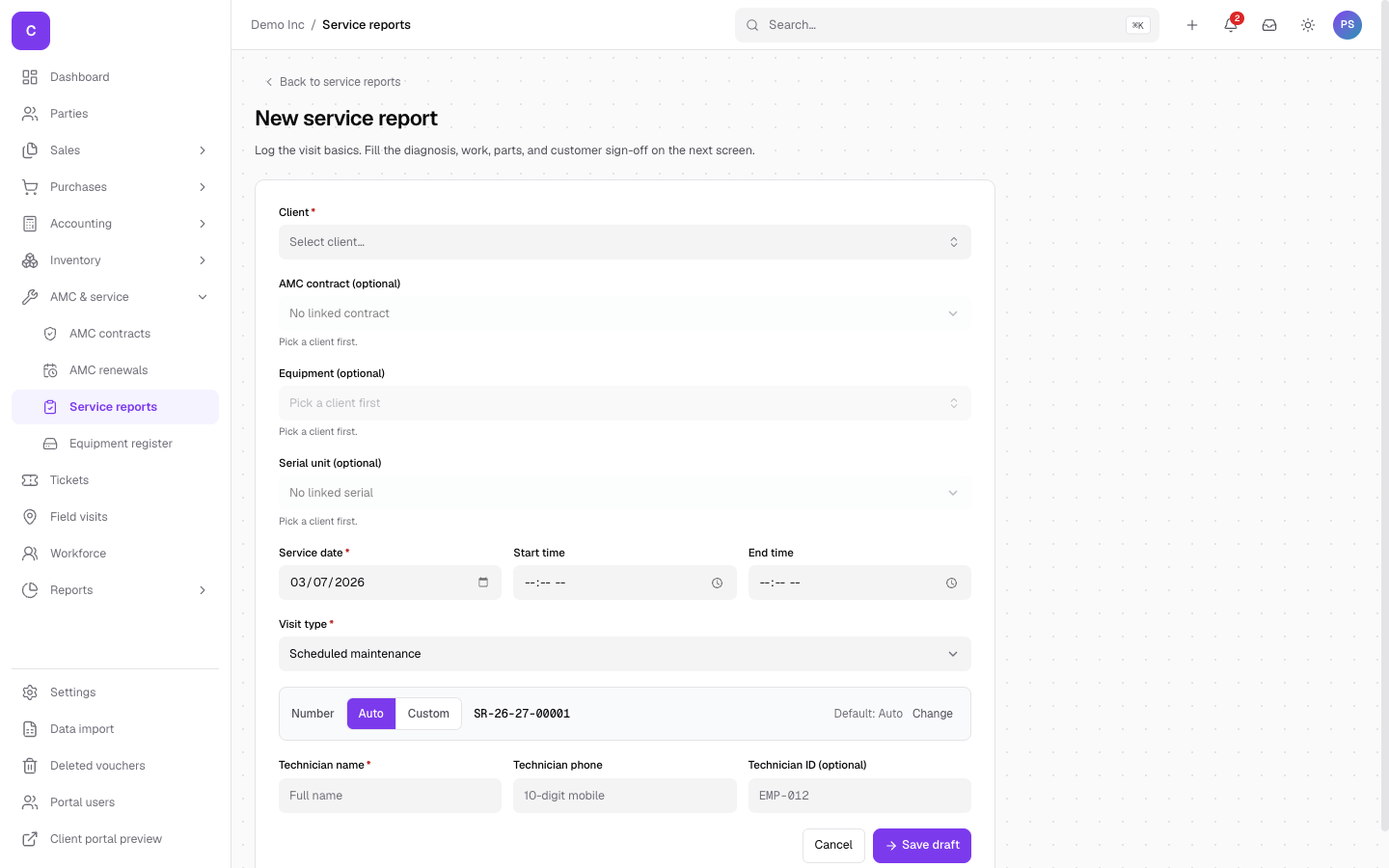
Task: Click the Client portal preview external-link icon
Action: (x=30, y=839)
